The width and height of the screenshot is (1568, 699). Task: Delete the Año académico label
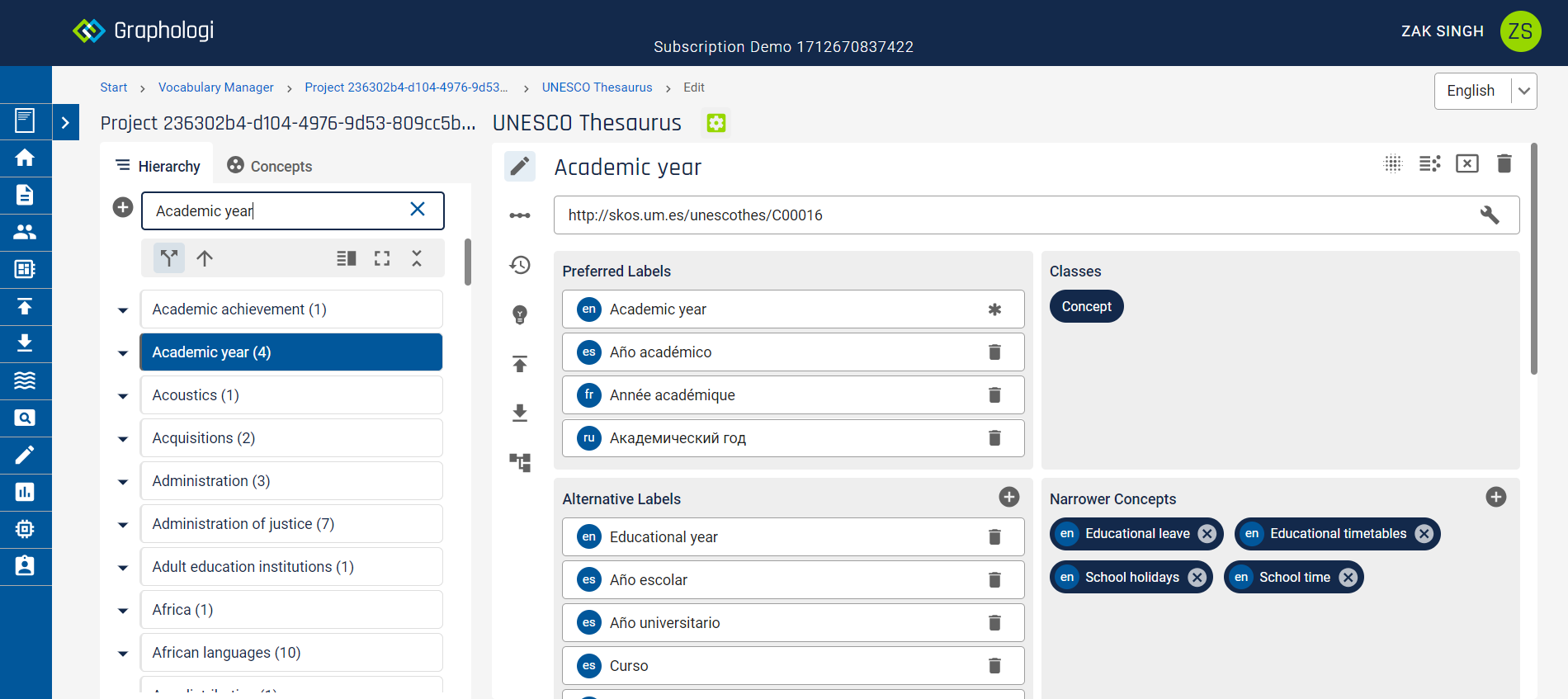994,352
